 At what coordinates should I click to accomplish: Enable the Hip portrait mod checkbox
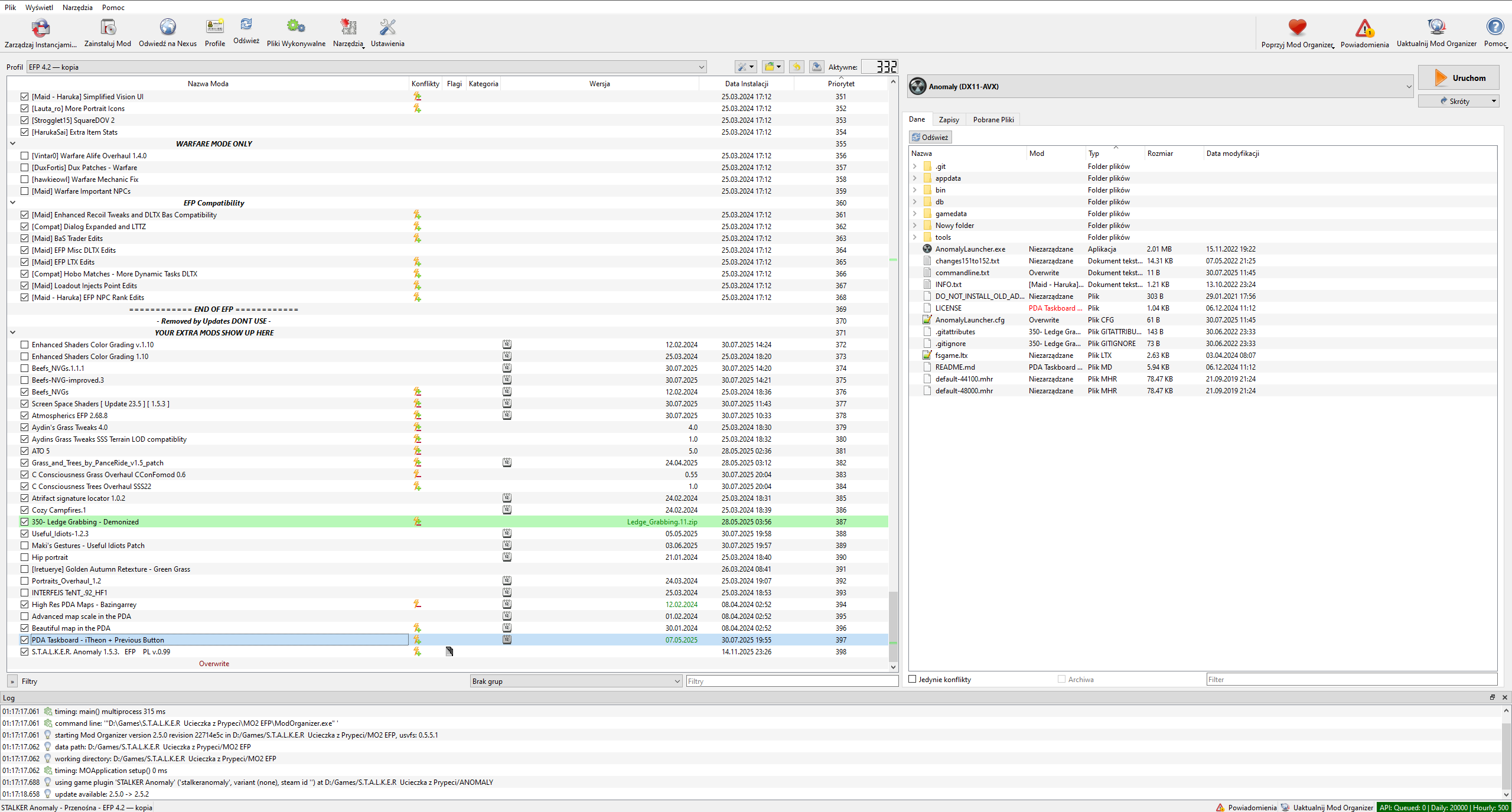pyautogui.click(x=24, y=557)
